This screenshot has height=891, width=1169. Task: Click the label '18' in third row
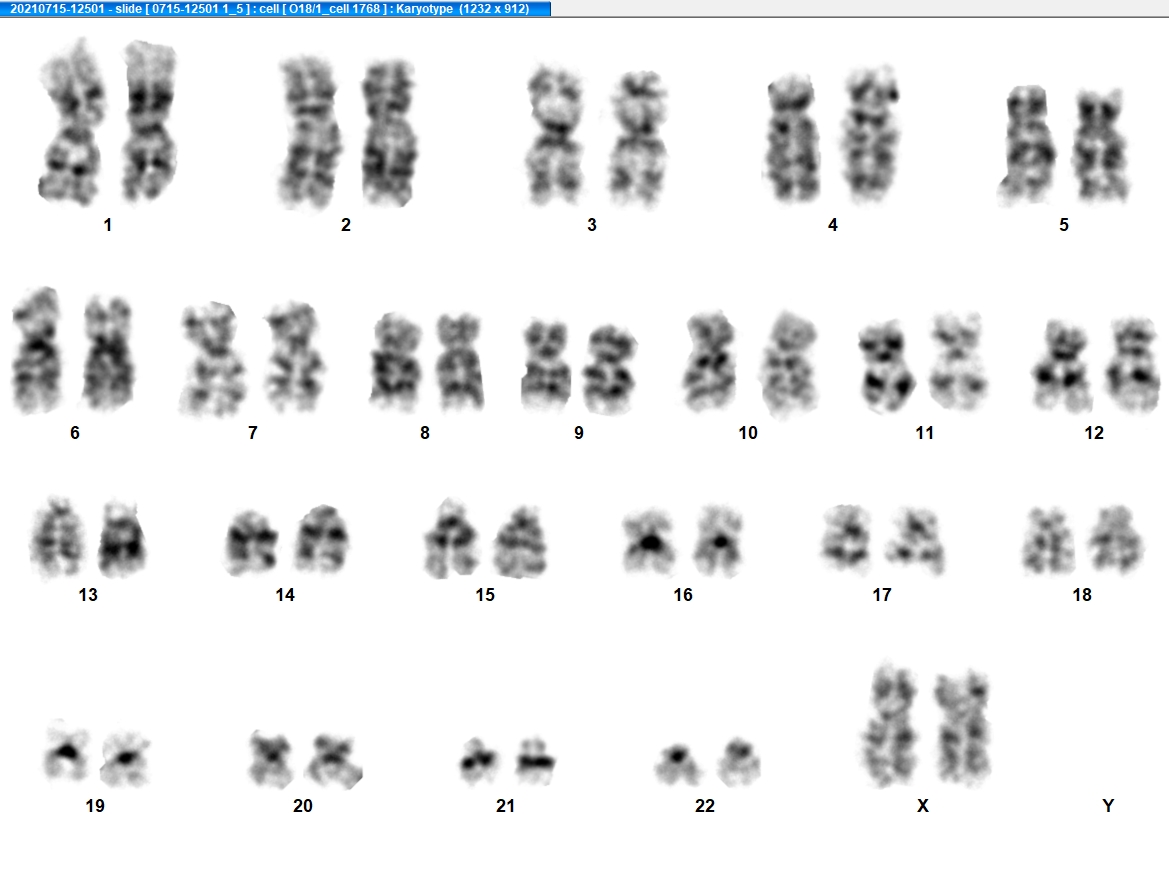(x=1082, y=594)
